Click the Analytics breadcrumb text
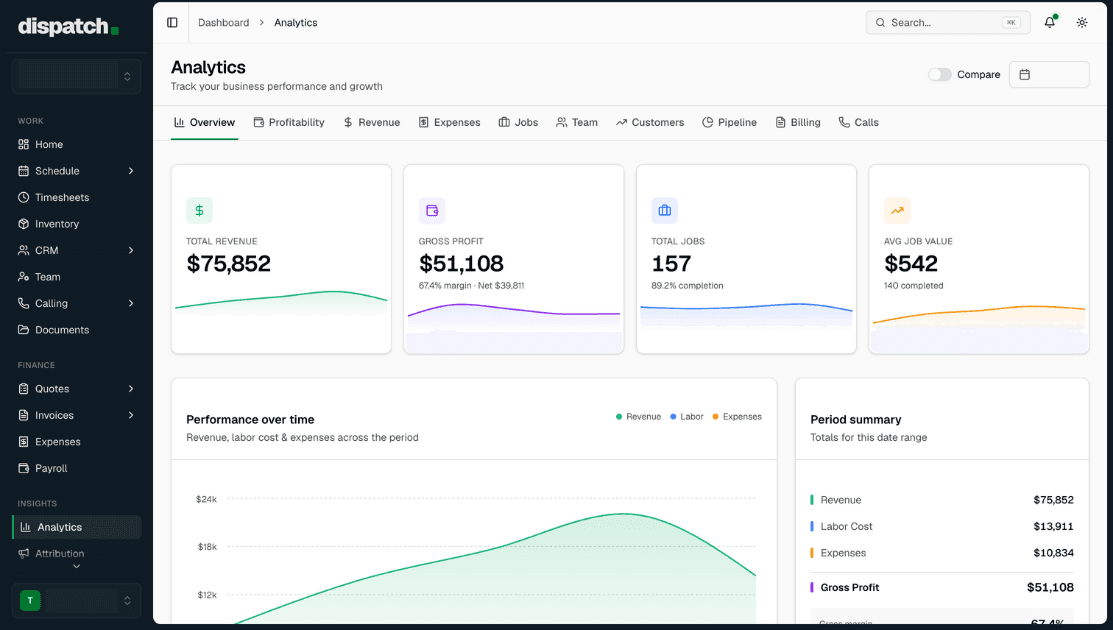The width and height of the screenshot is (1113, 630). pos(295,23)
